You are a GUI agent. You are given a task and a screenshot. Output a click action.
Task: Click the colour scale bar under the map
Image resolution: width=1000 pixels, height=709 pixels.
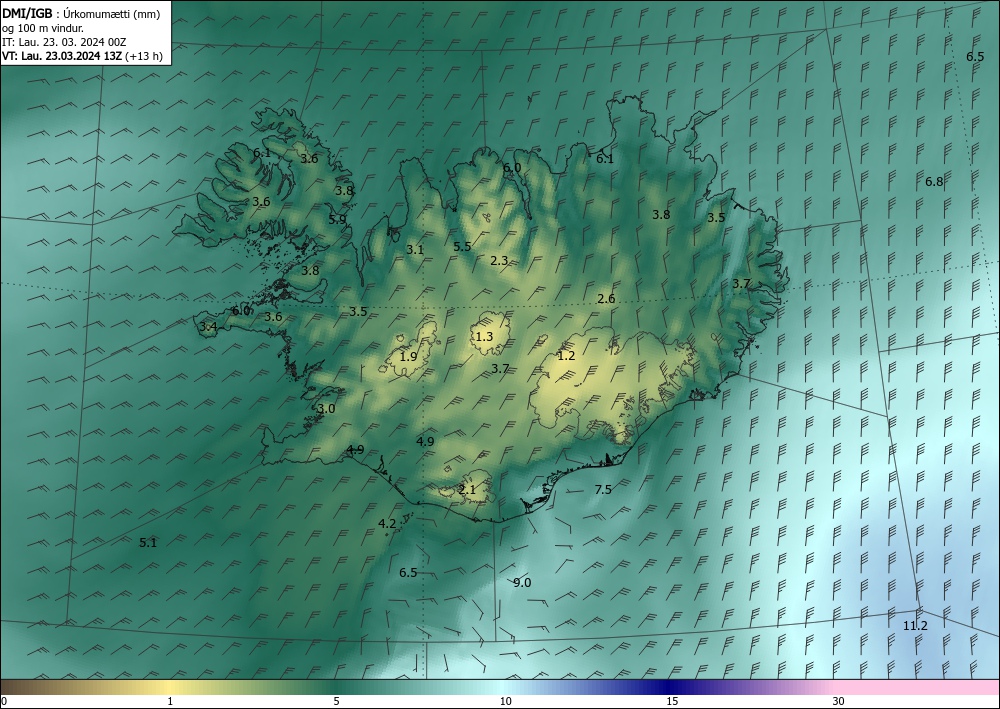[x=500, y=687]
